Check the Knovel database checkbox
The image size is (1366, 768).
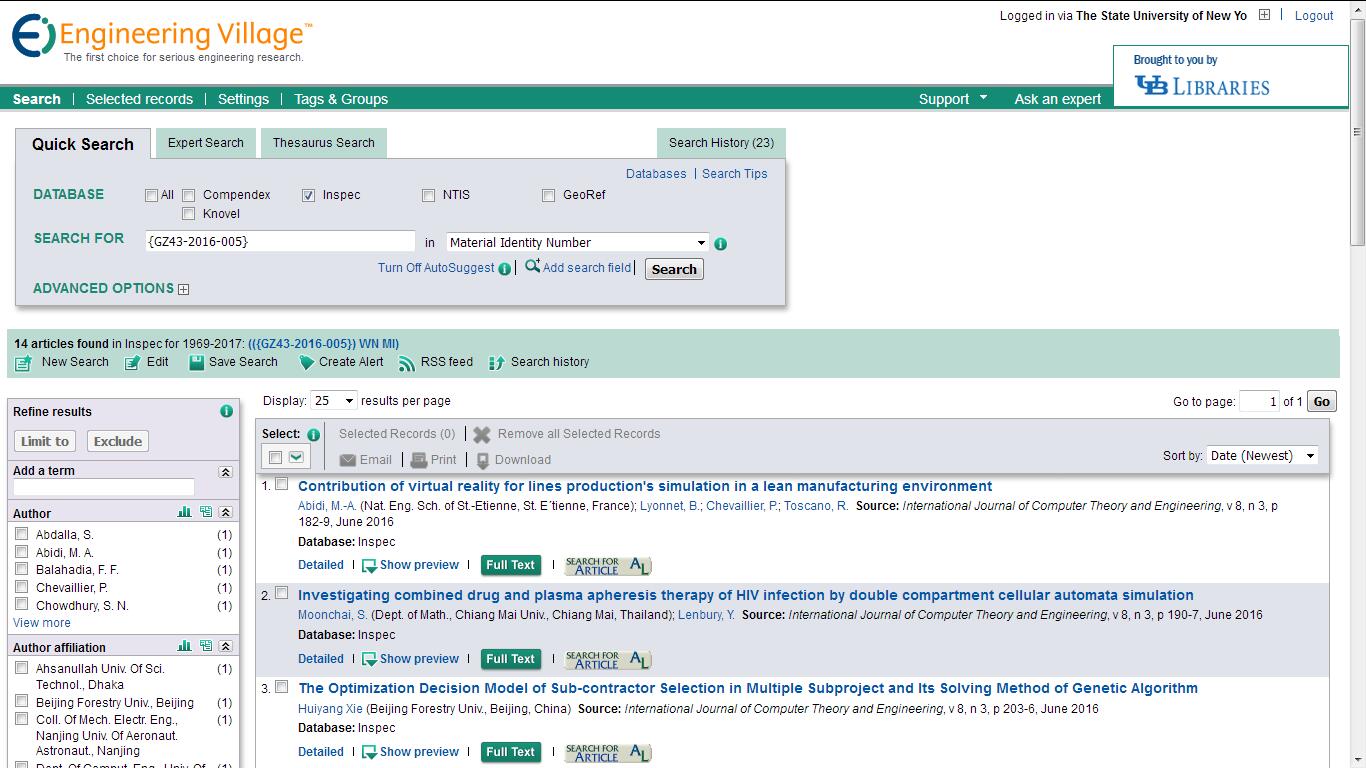click(x=188, y=214)
